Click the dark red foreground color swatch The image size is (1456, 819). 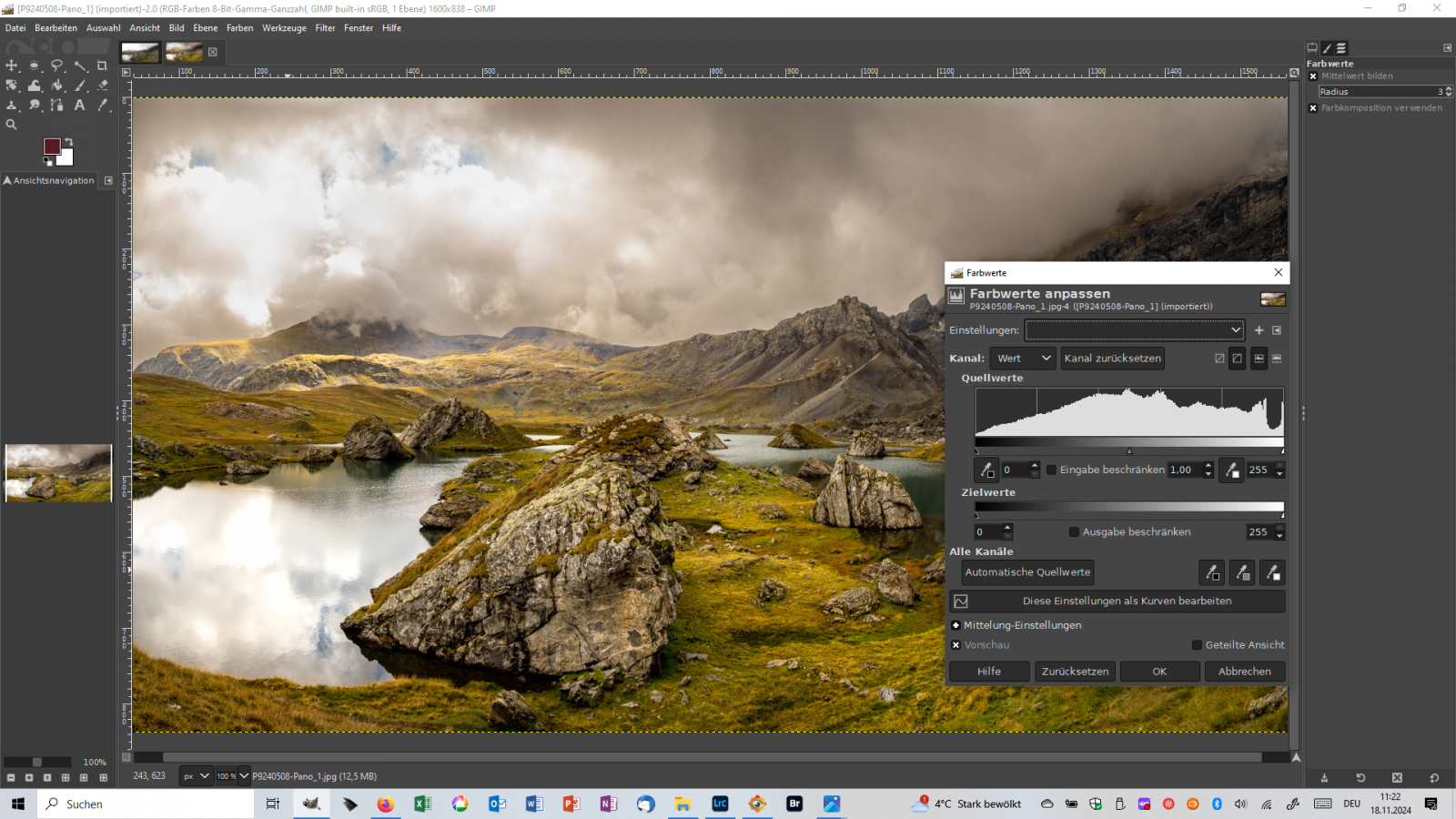[x=51, y=147]
